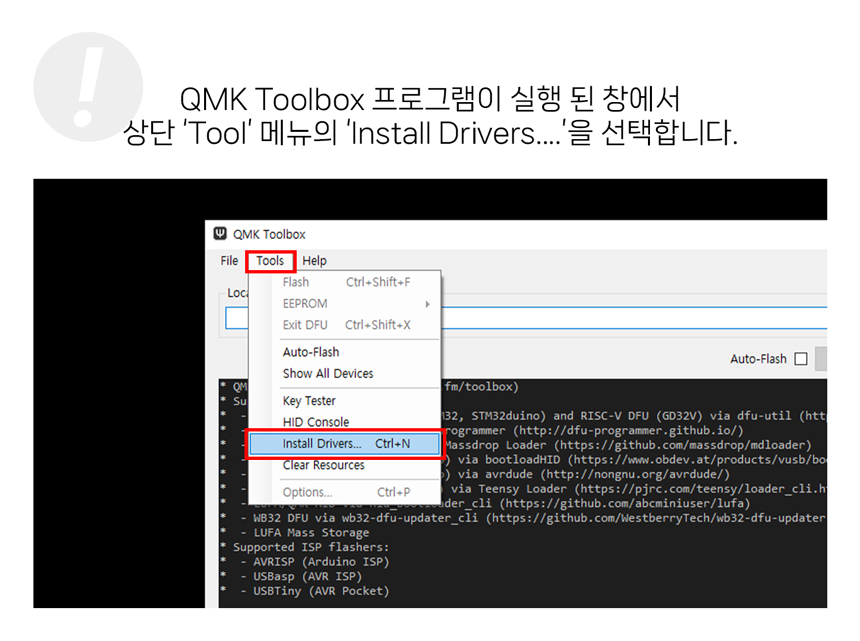The width and height of the screenshot is (860, 641).
Task: Click 'AVRISP (Arduino ISP)' log line
Action: [321, 561]
